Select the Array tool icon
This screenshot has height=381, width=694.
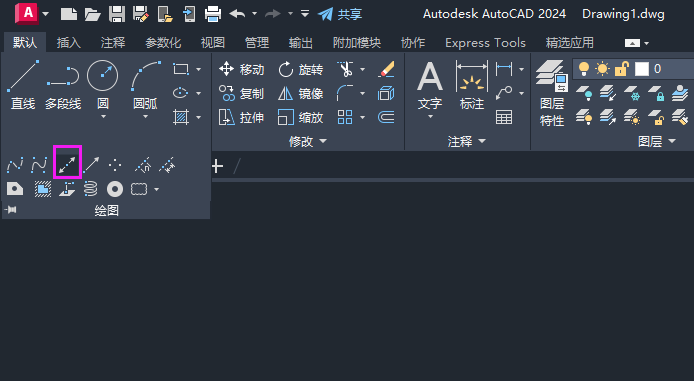click(345, 117)
